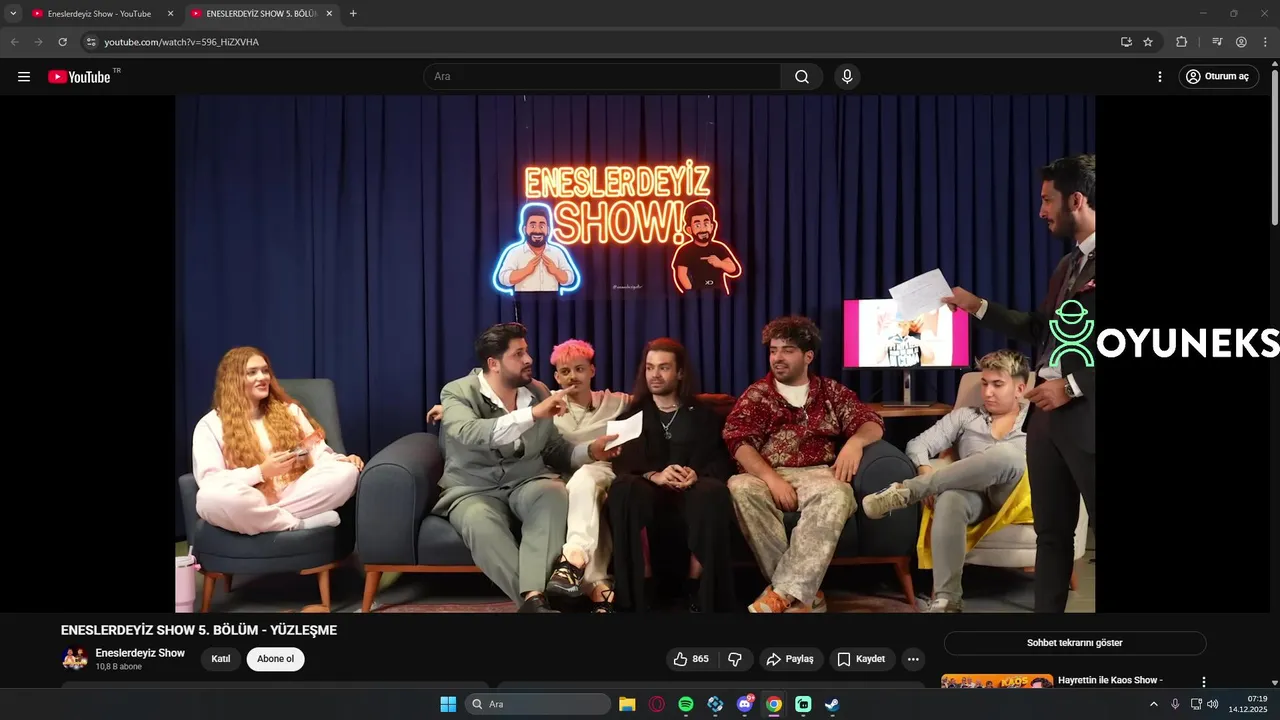This screenshot has width=1280, height=720.
Task: Click the Oturum aç sign-in button
Action: tap(1218, 76)
